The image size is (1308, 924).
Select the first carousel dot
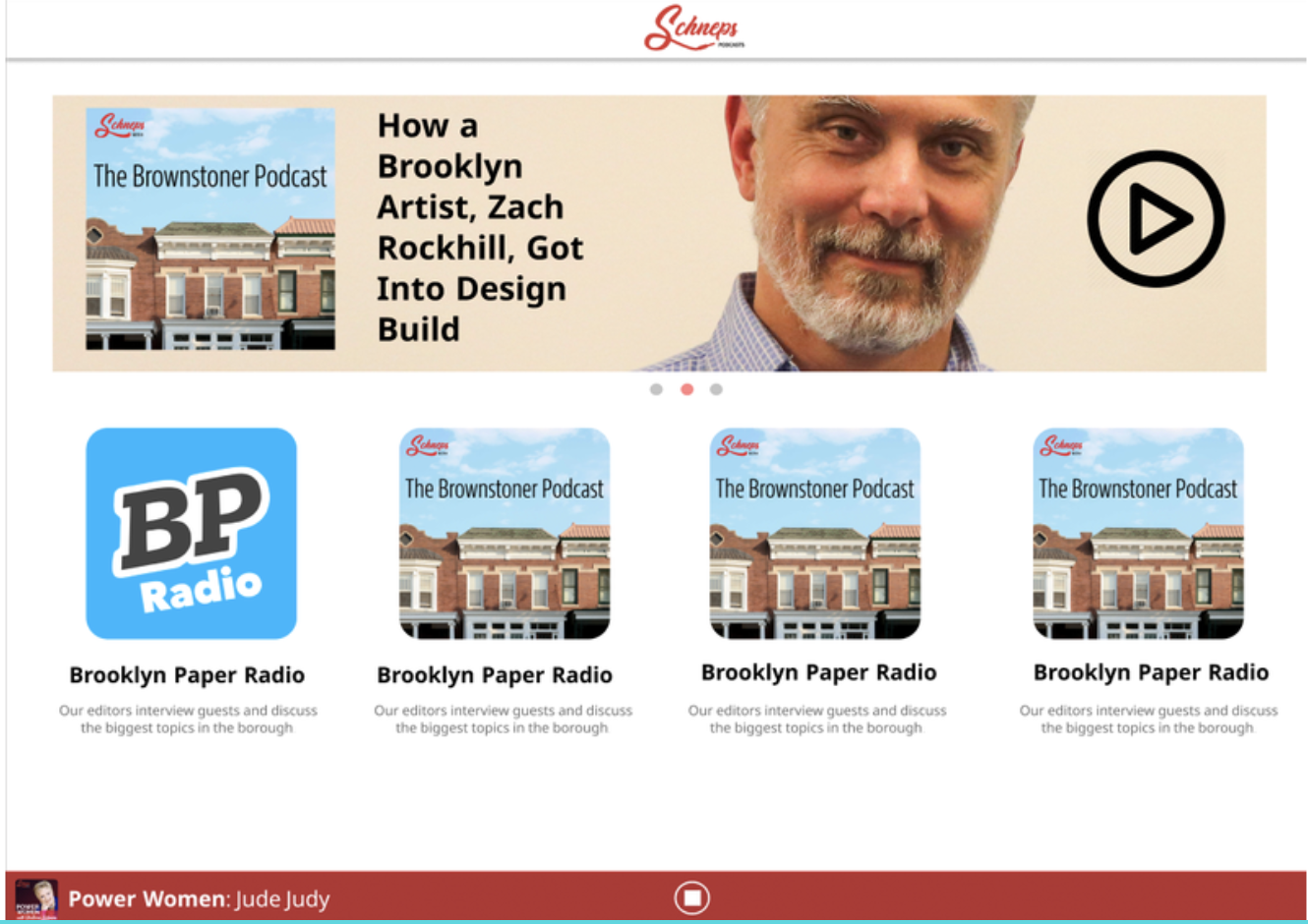pyautogui.click(x=656, y=389)
